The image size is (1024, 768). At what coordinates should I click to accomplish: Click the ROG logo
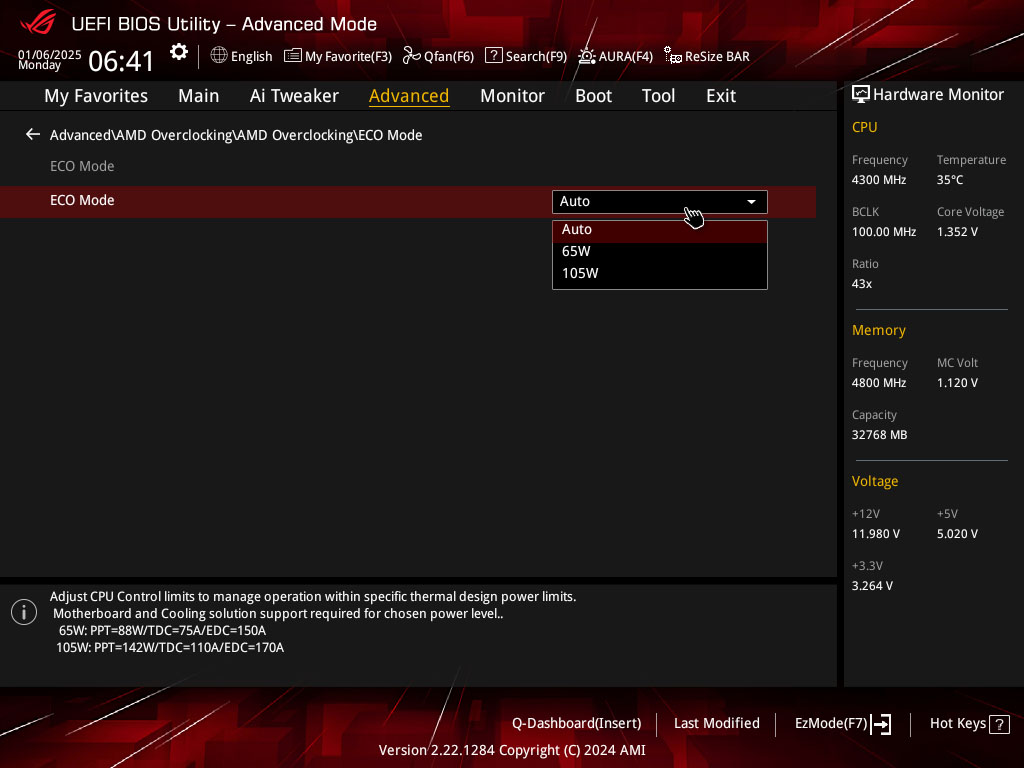click(38, 22)
